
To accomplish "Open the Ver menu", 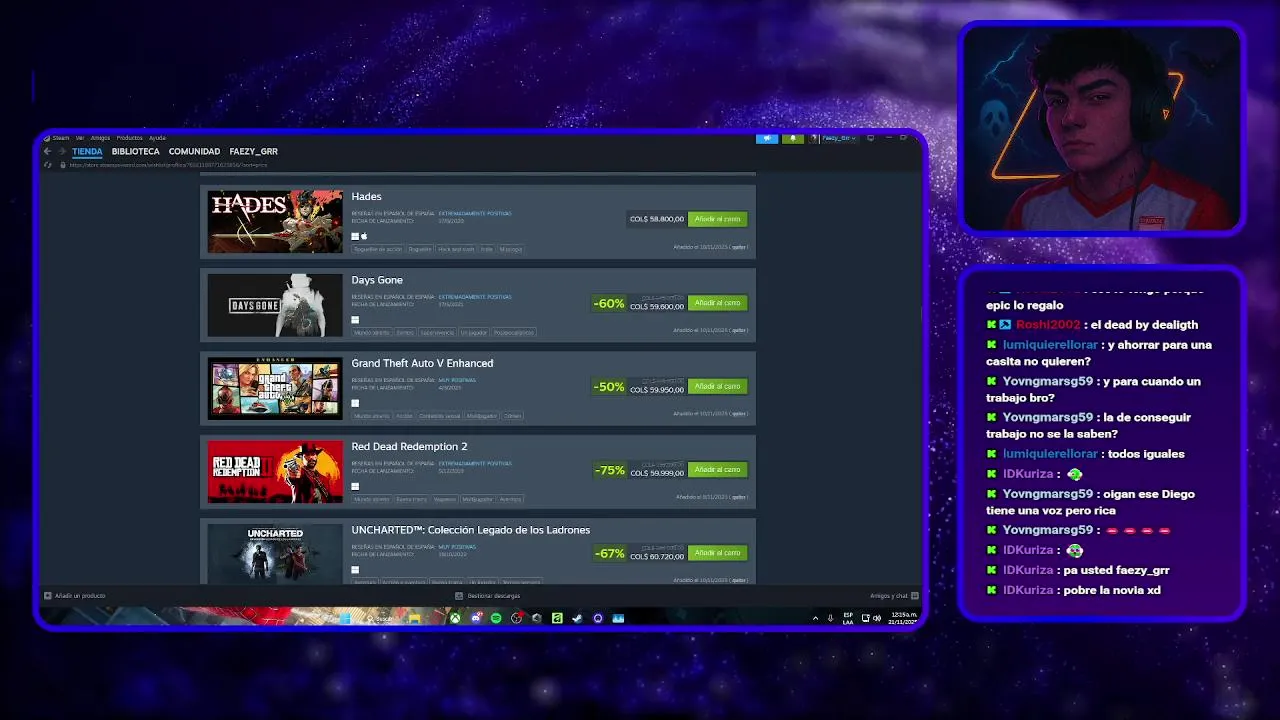I will click(80, 138).
